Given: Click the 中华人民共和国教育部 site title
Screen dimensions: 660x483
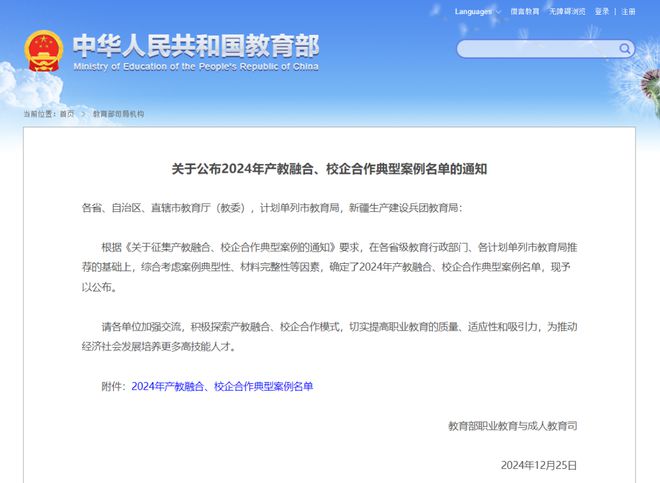Looking at the screenshot, I should click(x=196, y=46).
